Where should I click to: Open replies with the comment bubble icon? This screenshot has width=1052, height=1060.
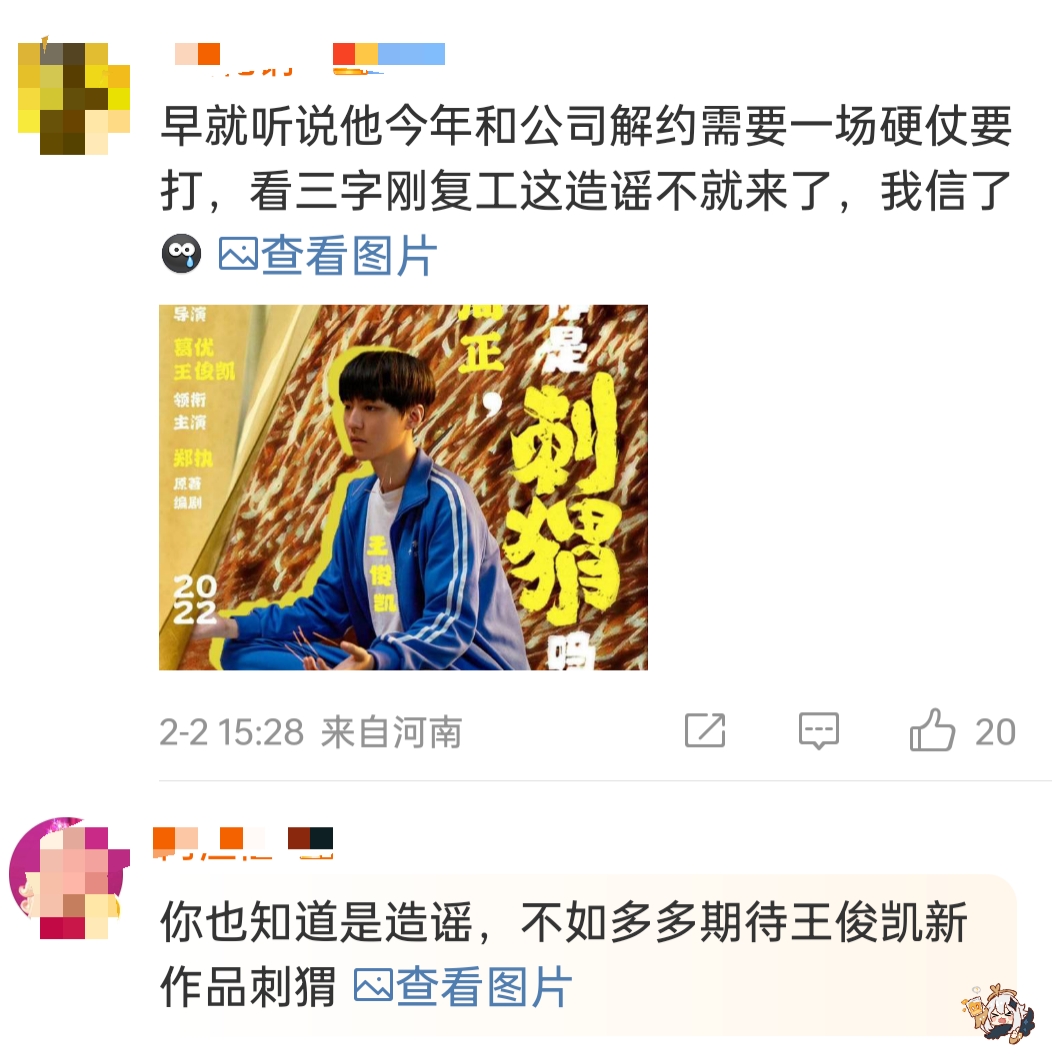[x=819, y=731]
